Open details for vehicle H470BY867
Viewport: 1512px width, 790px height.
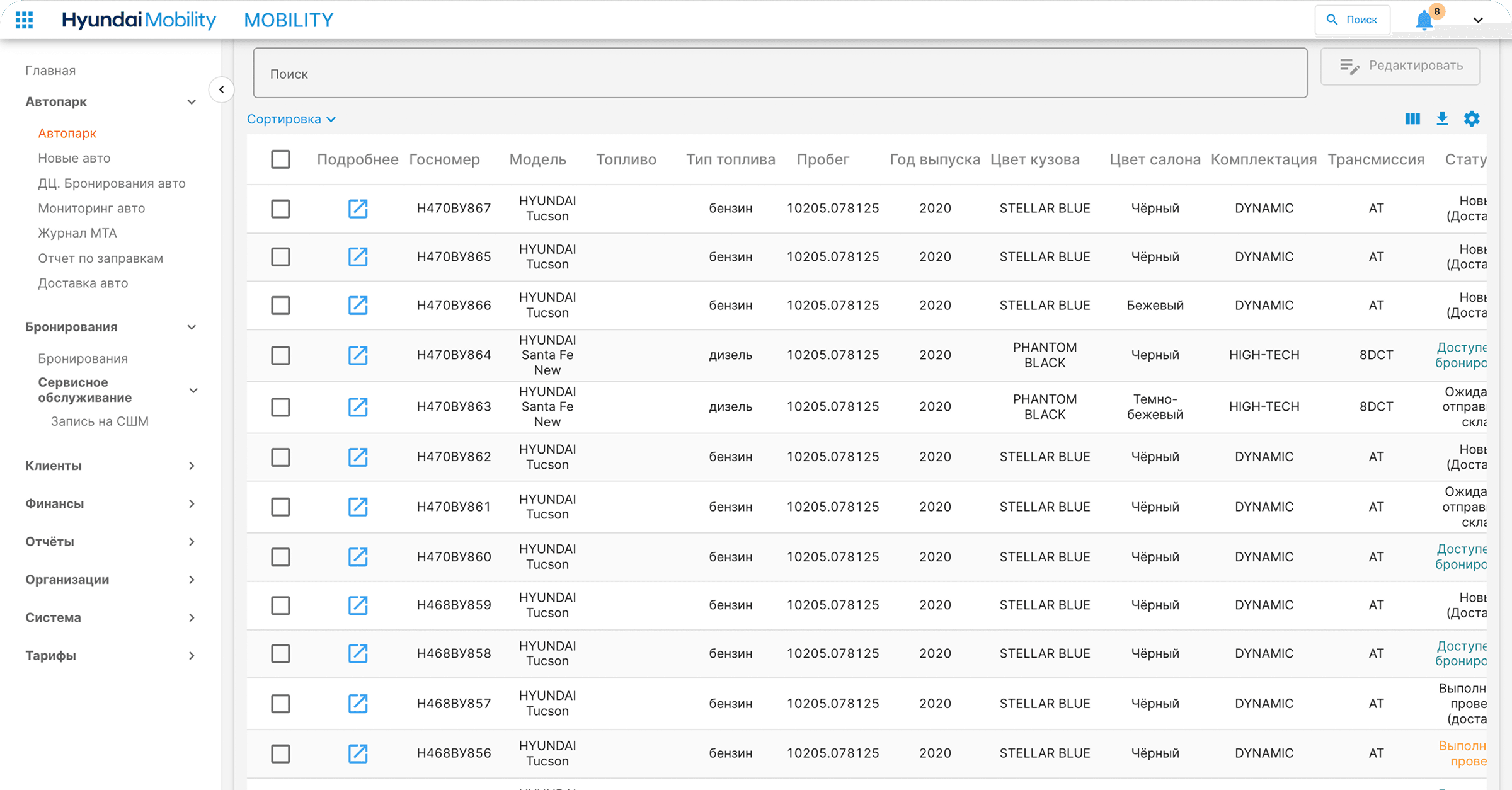pos(358,209)
